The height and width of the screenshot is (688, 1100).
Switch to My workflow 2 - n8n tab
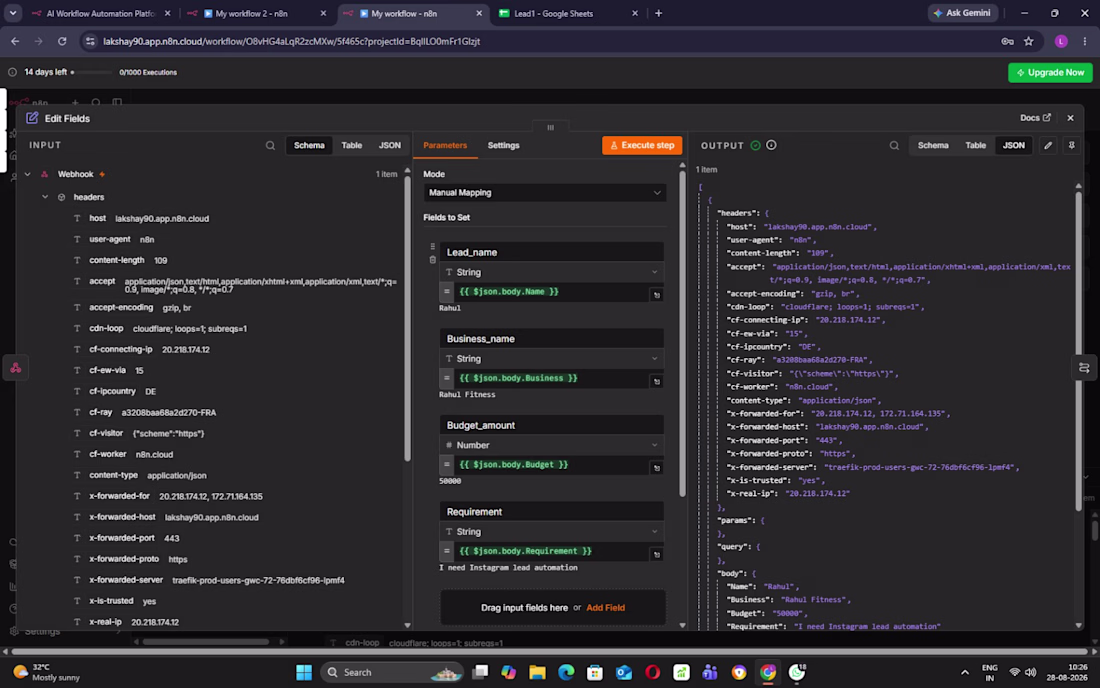(x=257, y=13)
